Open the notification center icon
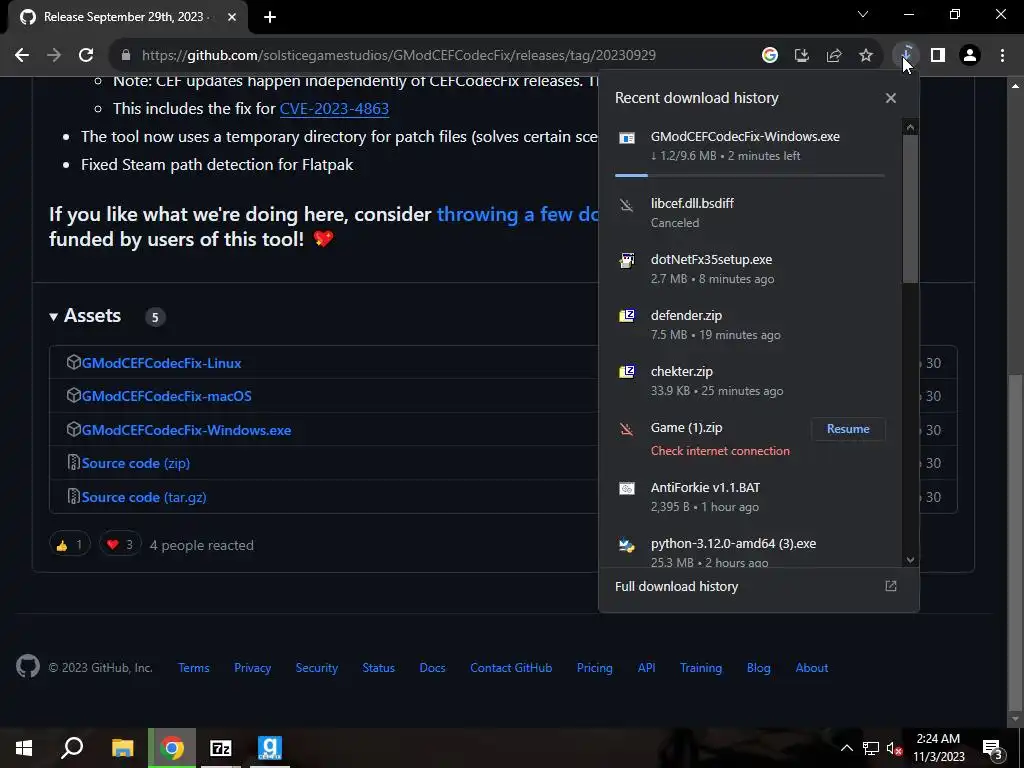Screen dimensions: 1024x768 tap(993, 748)
